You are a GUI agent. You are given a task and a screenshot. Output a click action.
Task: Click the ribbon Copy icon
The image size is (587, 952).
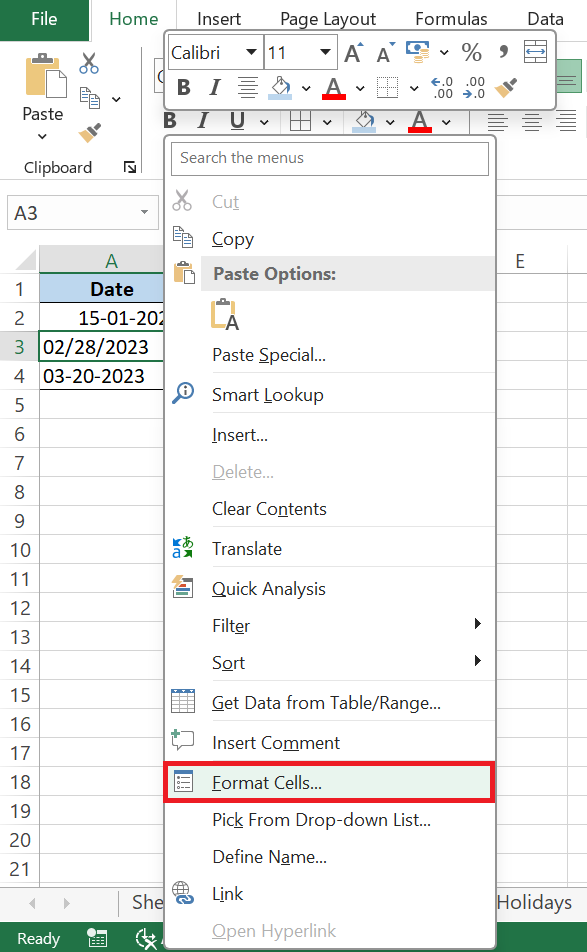click(90, 98)
